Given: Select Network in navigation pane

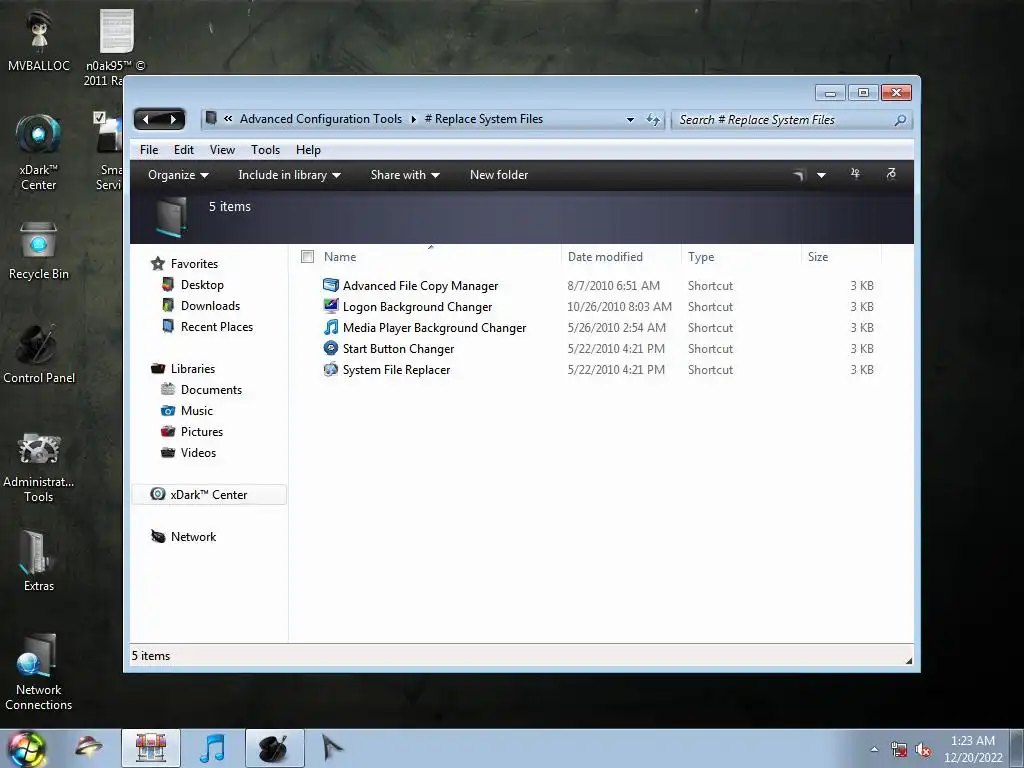Looking at the screenshot, I should point(193,536).
